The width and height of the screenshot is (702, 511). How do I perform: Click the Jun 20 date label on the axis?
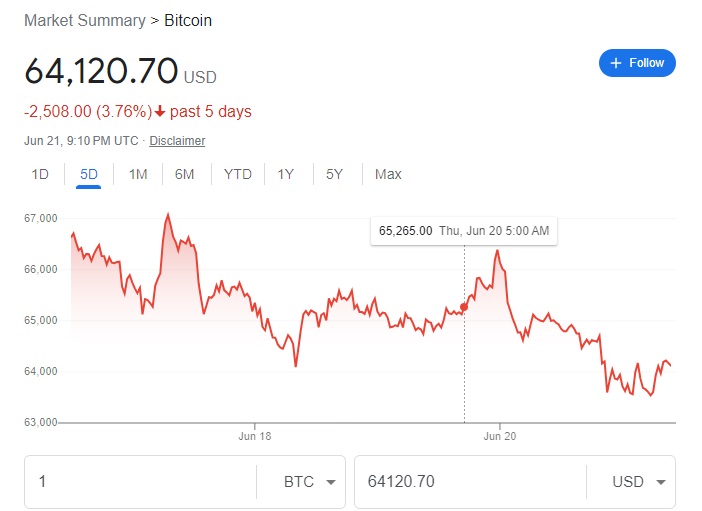(500, 436)
